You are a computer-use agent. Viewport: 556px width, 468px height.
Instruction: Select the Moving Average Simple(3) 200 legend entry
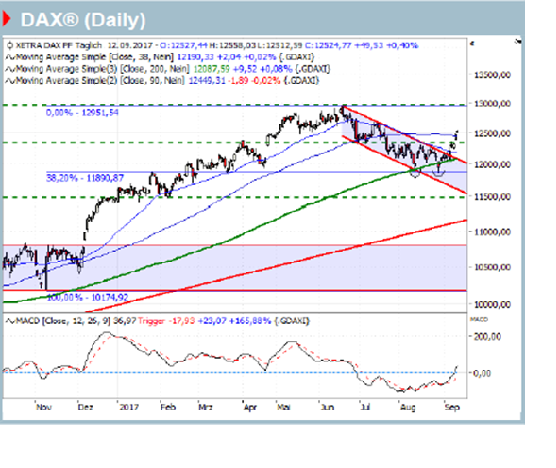pos(103,69)
